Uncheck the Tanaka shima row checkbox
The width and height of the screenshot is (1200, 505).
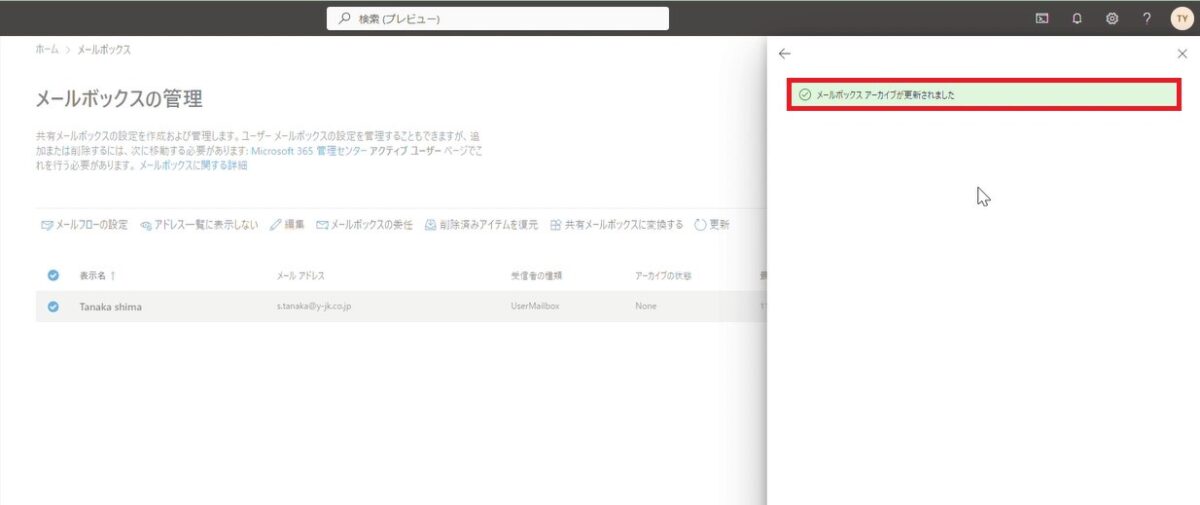[x=53, y=307]
